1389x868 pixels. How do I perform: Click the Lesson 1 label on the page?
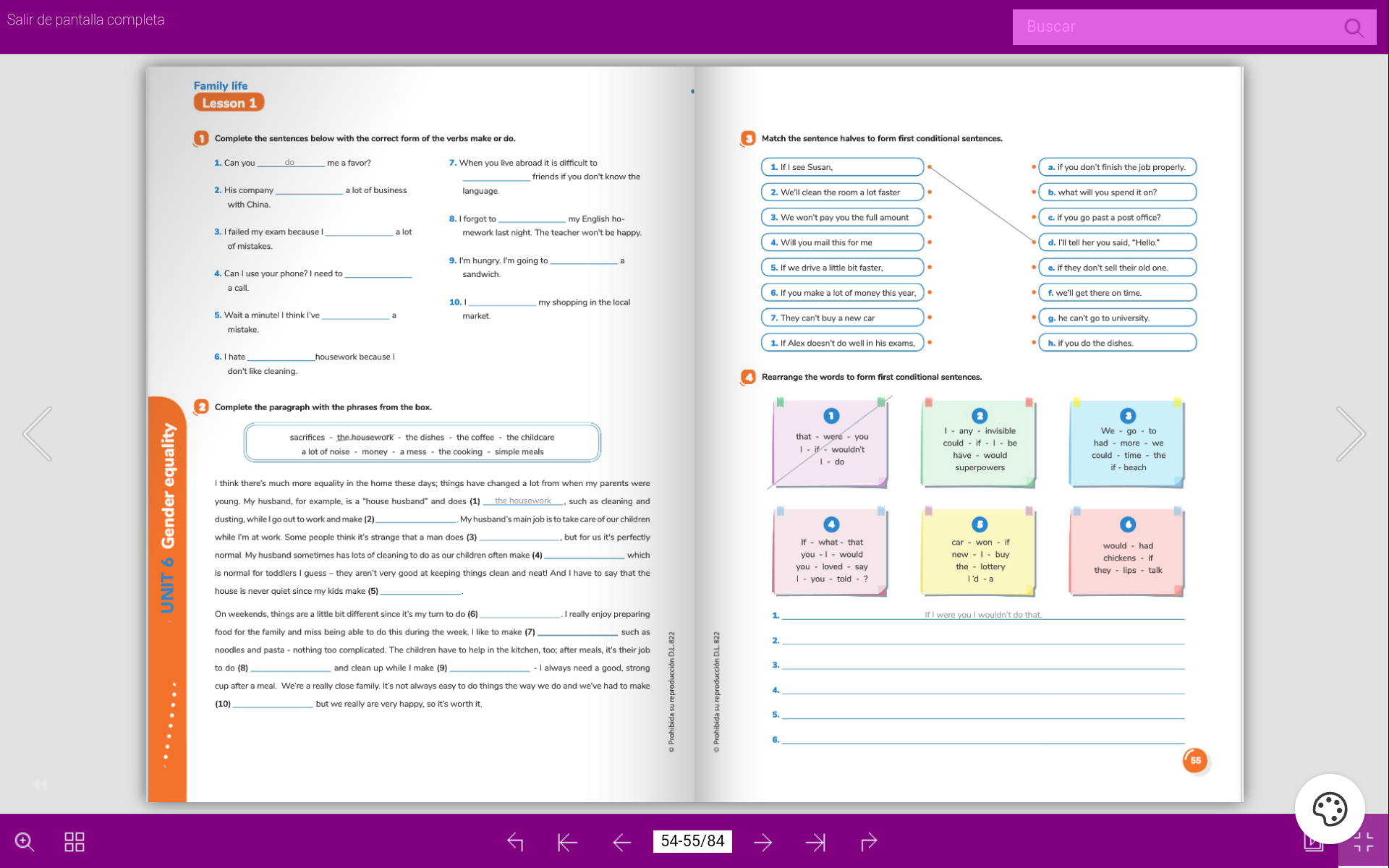[x=229, y=103]
